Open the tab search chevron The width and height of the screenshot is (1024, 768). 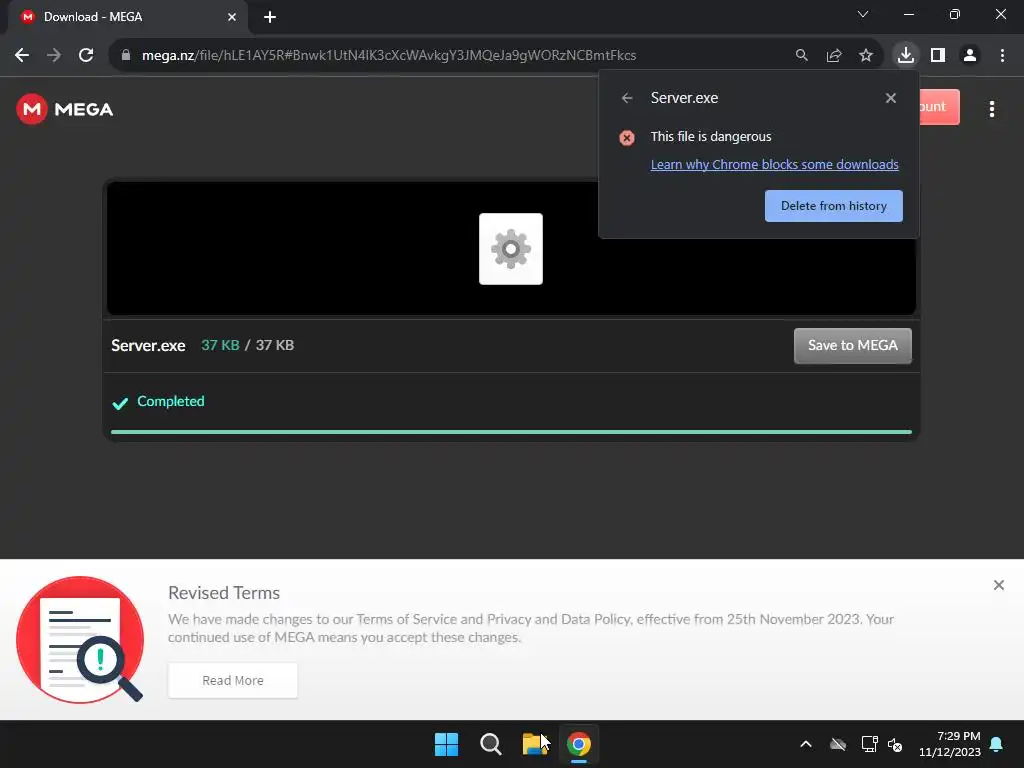pos(863,14)
